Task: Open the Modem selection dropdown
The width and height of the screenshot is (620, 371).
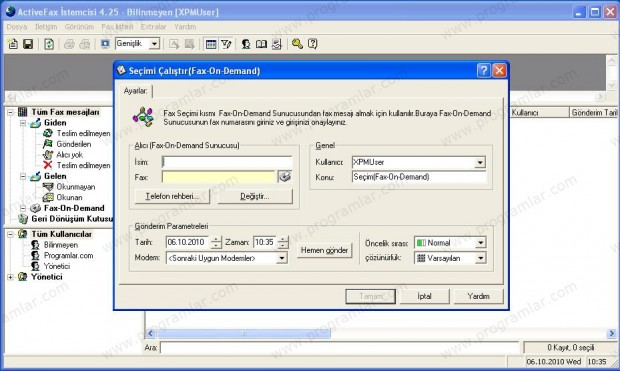Action: click(282, 258)
